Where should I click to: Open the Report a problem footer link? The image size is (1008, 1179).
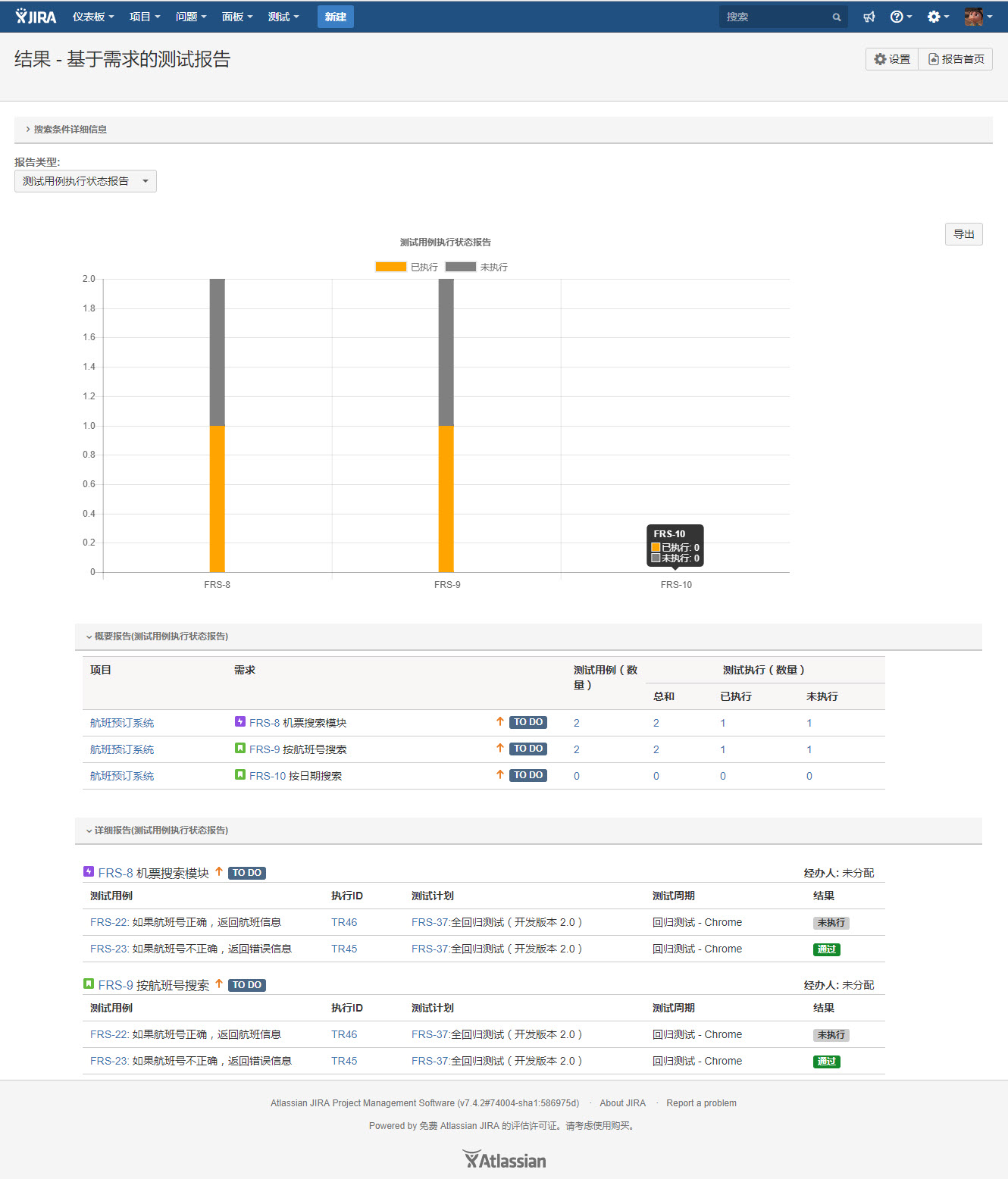coord(702,1103)
